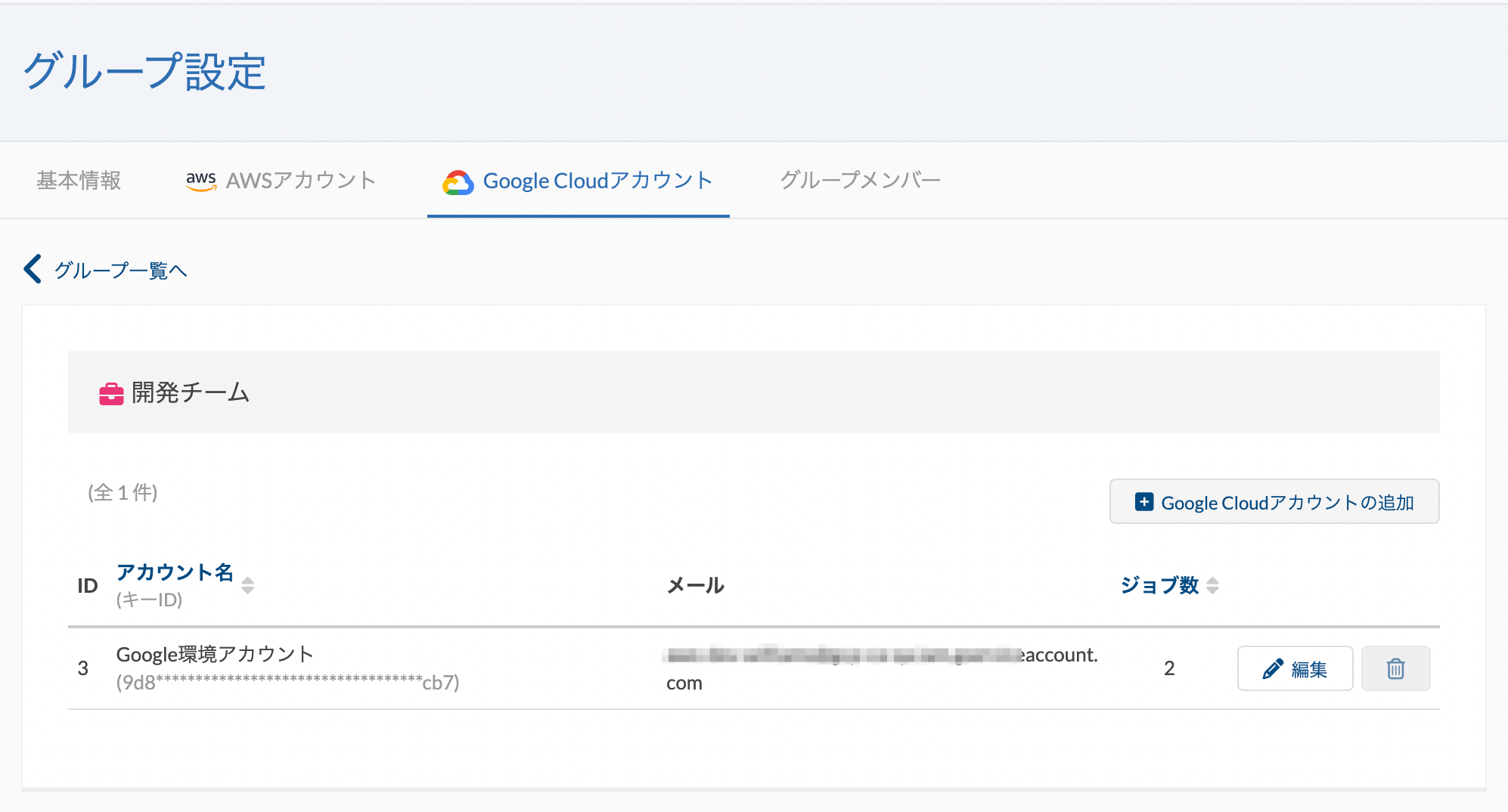Click the back chevron arrow icon
The height and width of the screenshot is (812, 1508).
[x=33, y=269]
